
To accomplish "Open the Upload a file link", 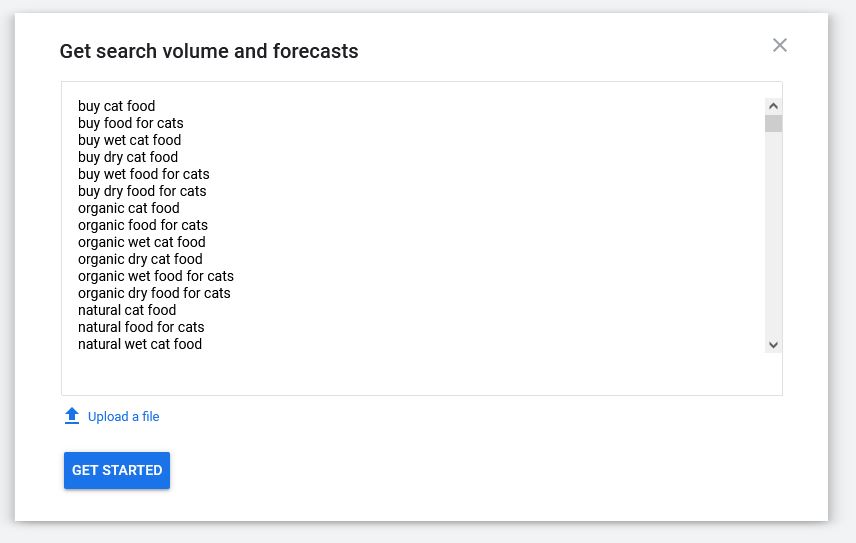I will 123,416.
